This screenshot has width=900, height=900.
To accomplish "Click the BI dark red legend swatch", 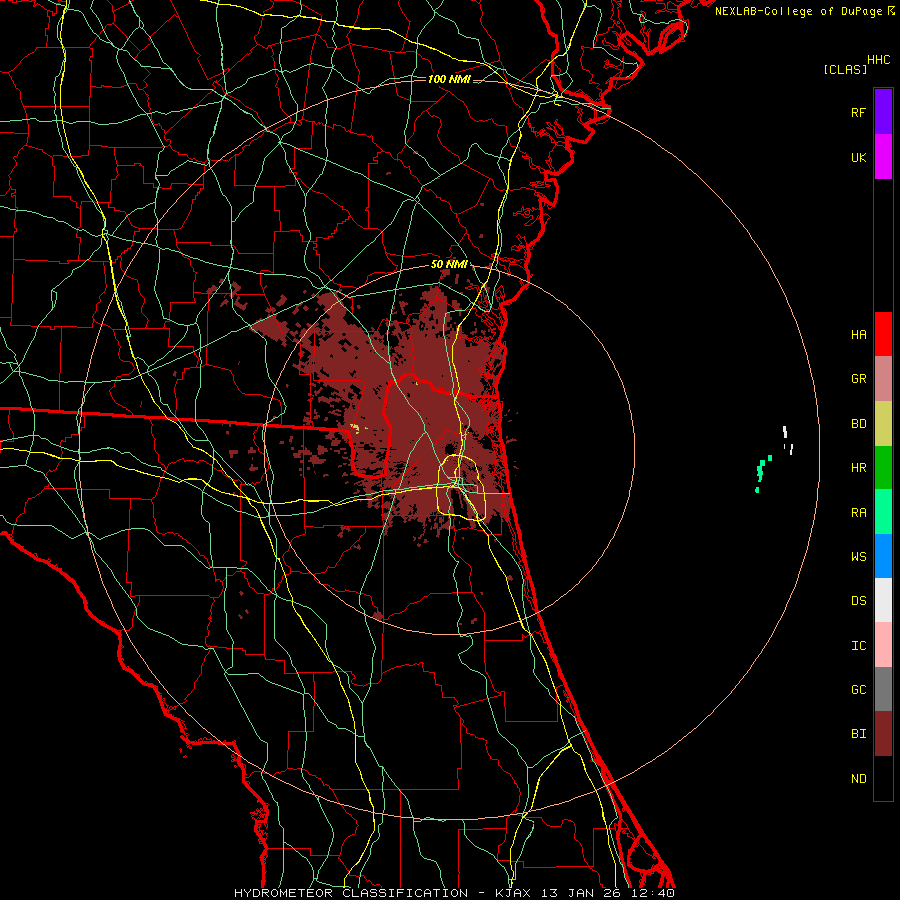I will tap(883, 734).
